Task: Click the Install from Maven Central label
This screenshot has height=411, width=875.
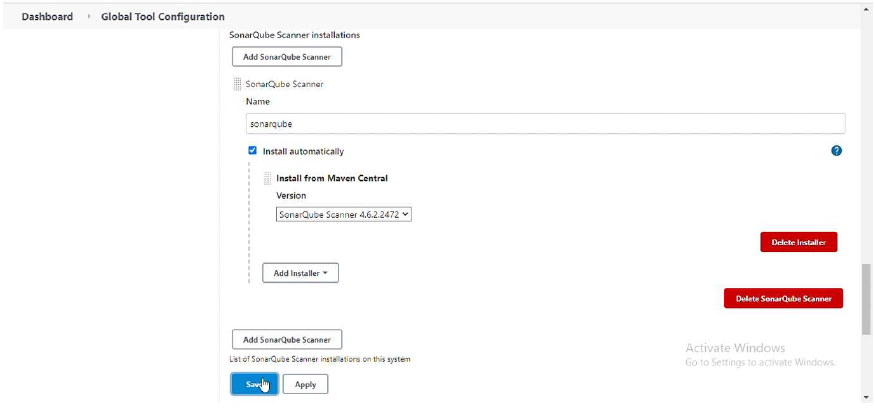Action: [332, 178]
